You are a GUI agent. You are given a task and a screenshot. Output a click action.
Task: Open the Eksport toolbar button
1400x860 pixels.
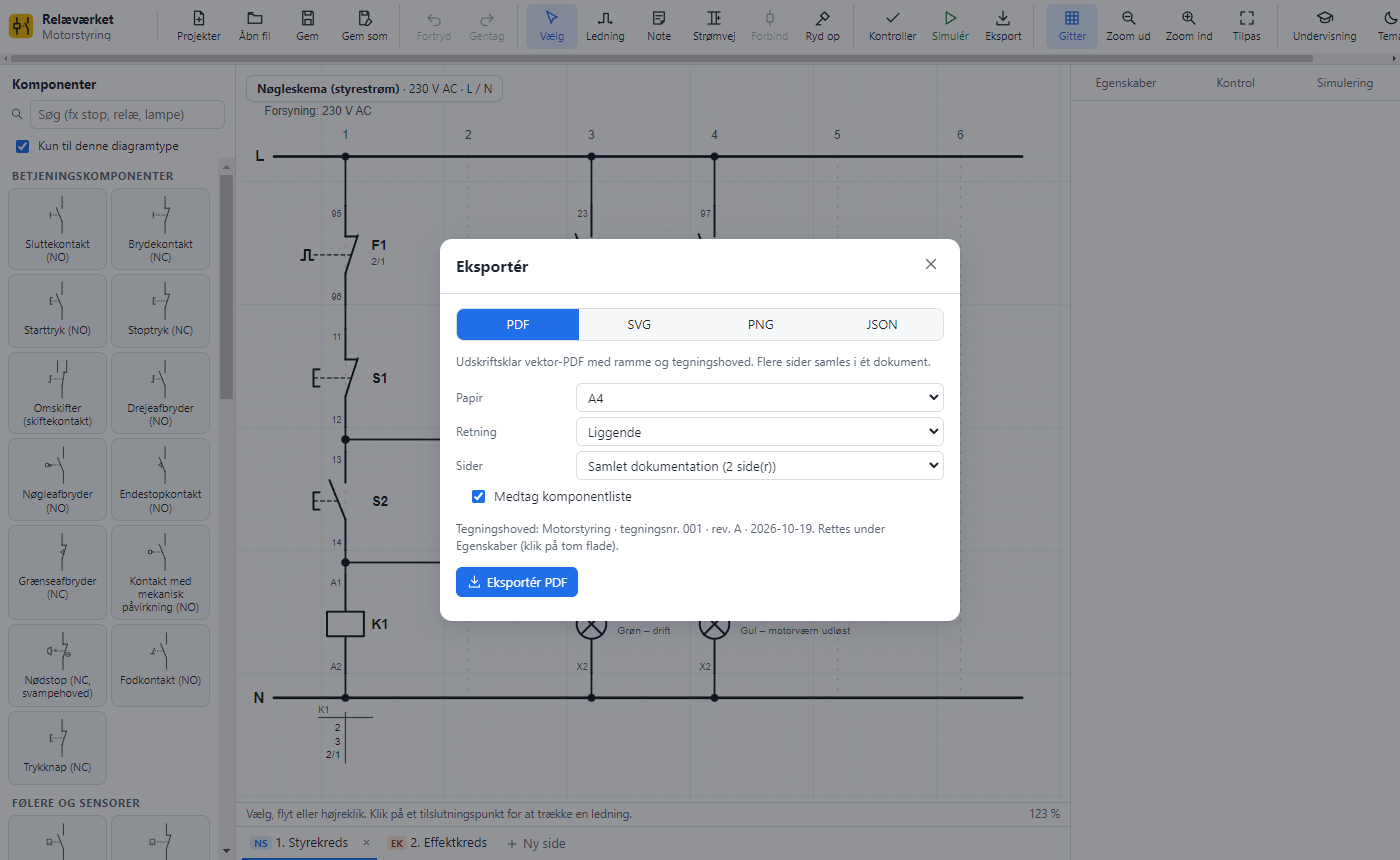[x=1004, y=26]
